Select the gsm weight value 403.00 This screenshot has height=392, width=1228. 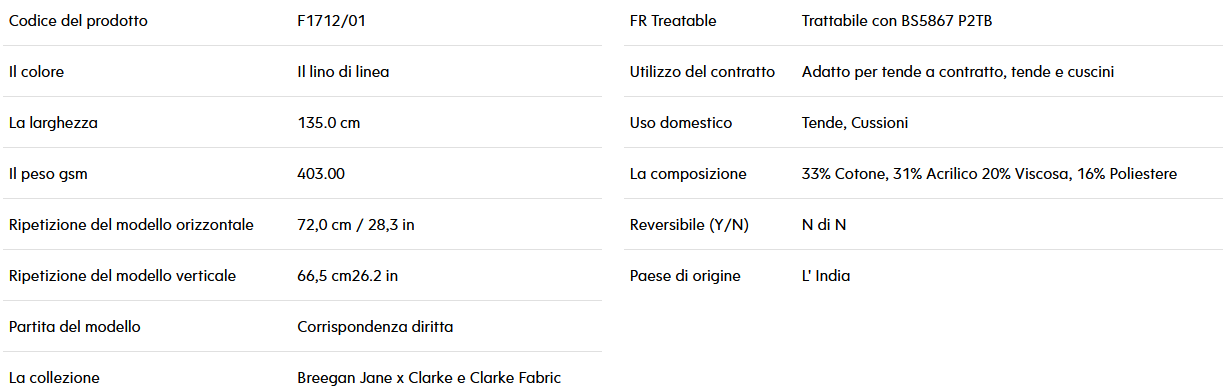tap(321, 174)
